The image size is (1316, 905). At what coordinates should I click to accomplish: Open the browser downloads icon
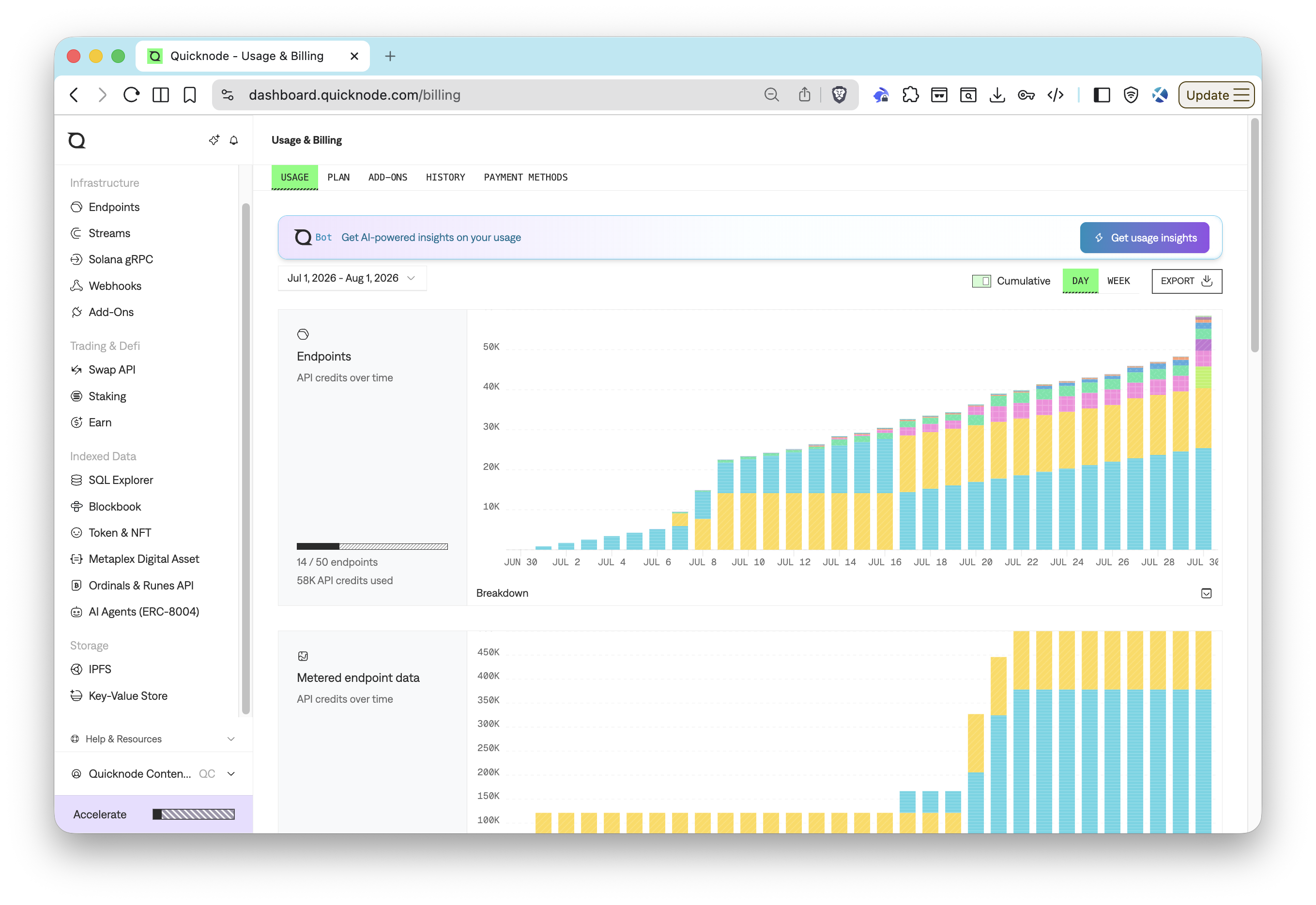pyautogui.click(x=996, y=95)
